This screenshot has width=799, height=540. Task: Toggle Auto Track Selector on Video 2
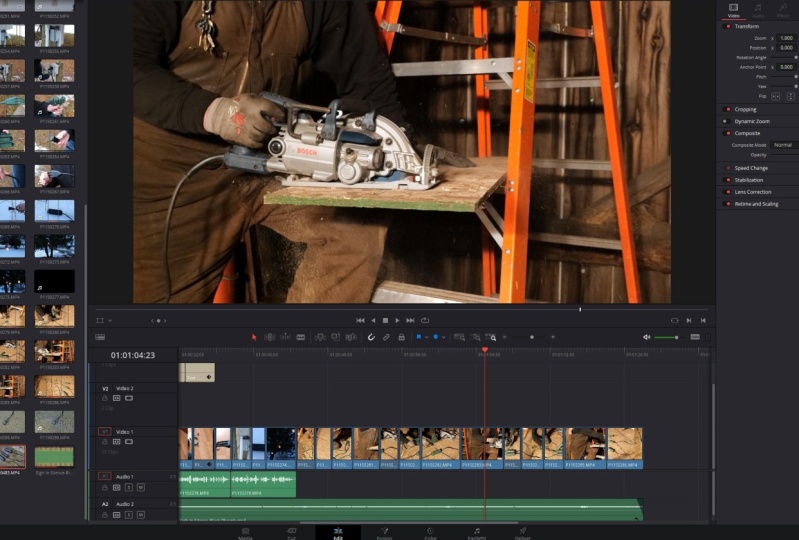tap(117, 398)
